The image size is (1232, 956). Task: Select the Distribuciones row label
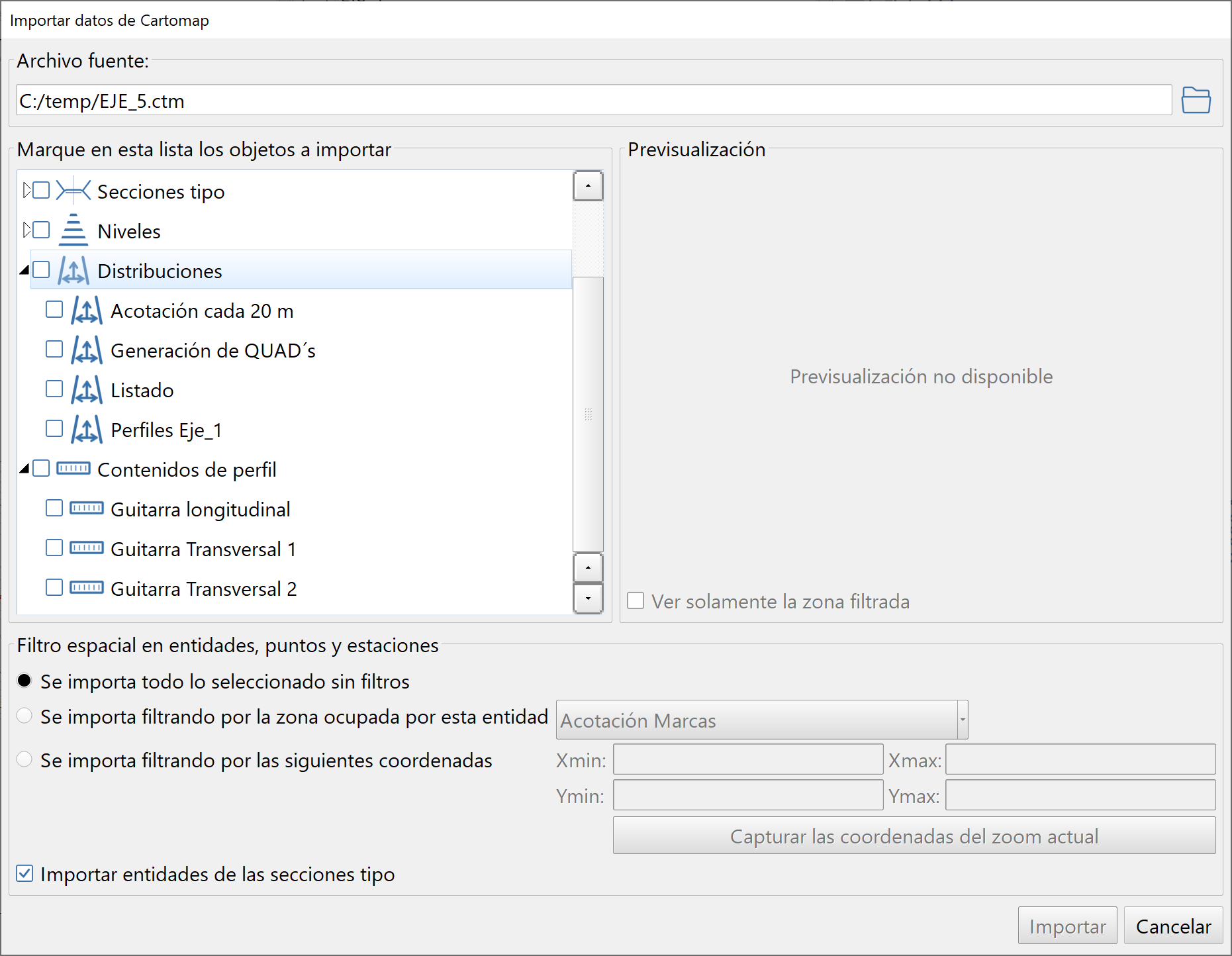coord(160,271)
